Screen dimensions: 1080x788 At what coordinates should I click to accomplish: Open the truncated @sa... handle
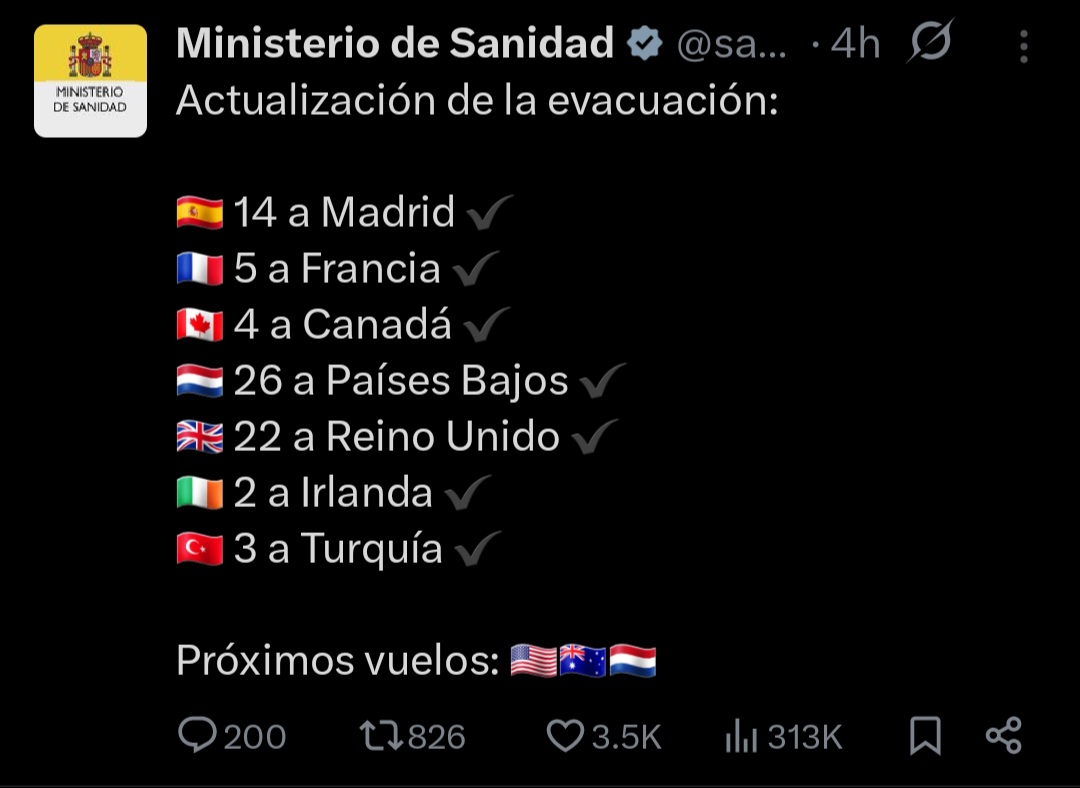coord(731,45)
